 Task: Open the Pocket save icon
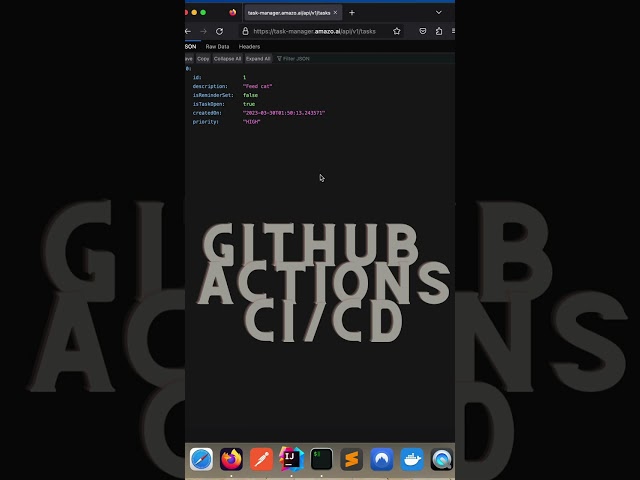(x=423, y=31)
